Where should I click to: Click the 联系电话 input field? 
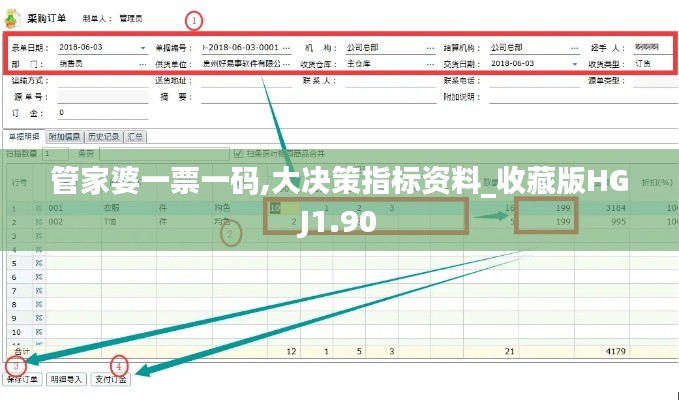(x=534, y=81)
